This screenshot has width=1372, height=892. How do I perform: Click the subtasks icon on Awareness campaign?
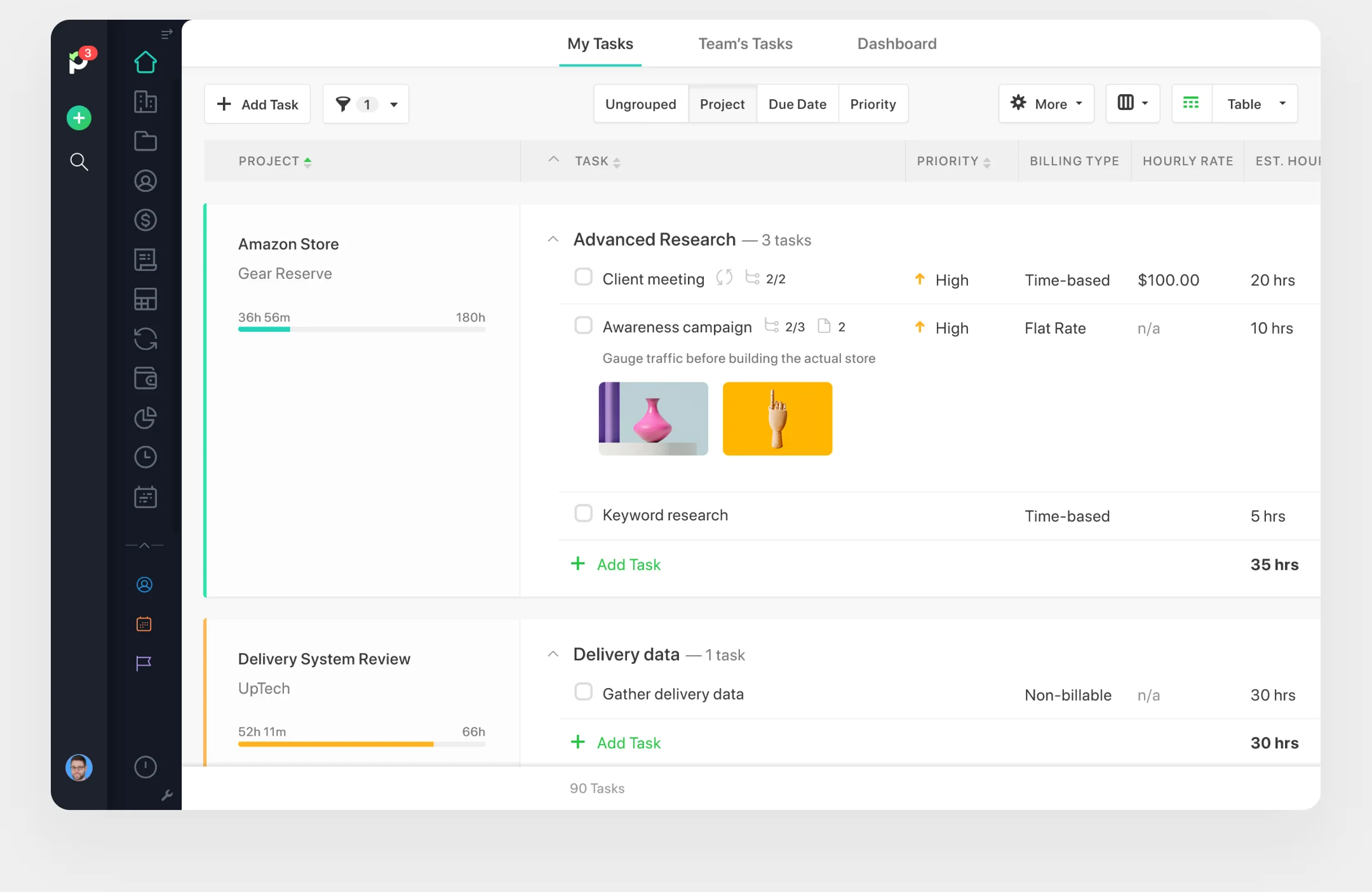pyautogui.click(x=772, y=326)
